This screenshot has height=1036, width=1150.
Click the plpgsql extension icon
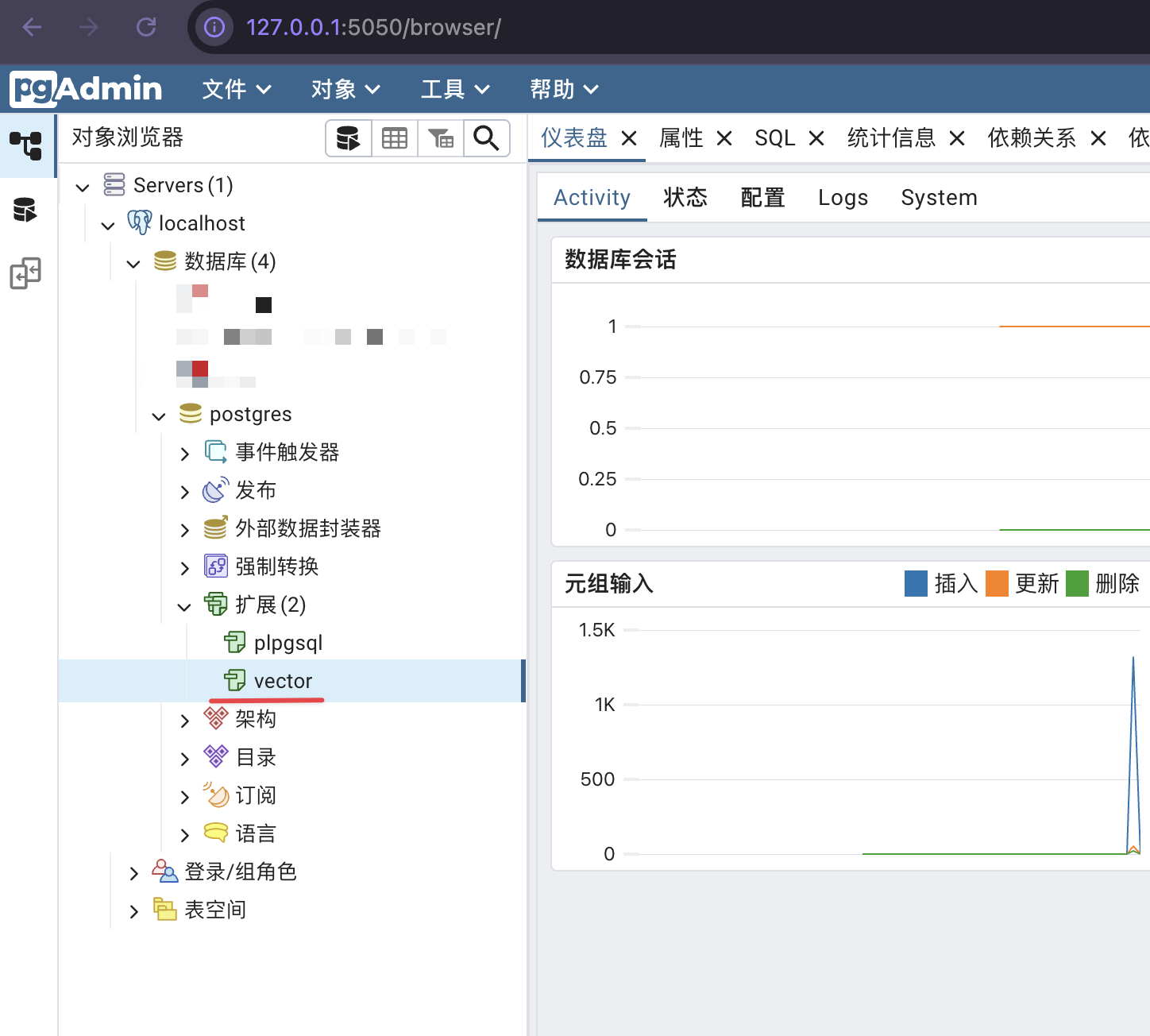(235, 643)
